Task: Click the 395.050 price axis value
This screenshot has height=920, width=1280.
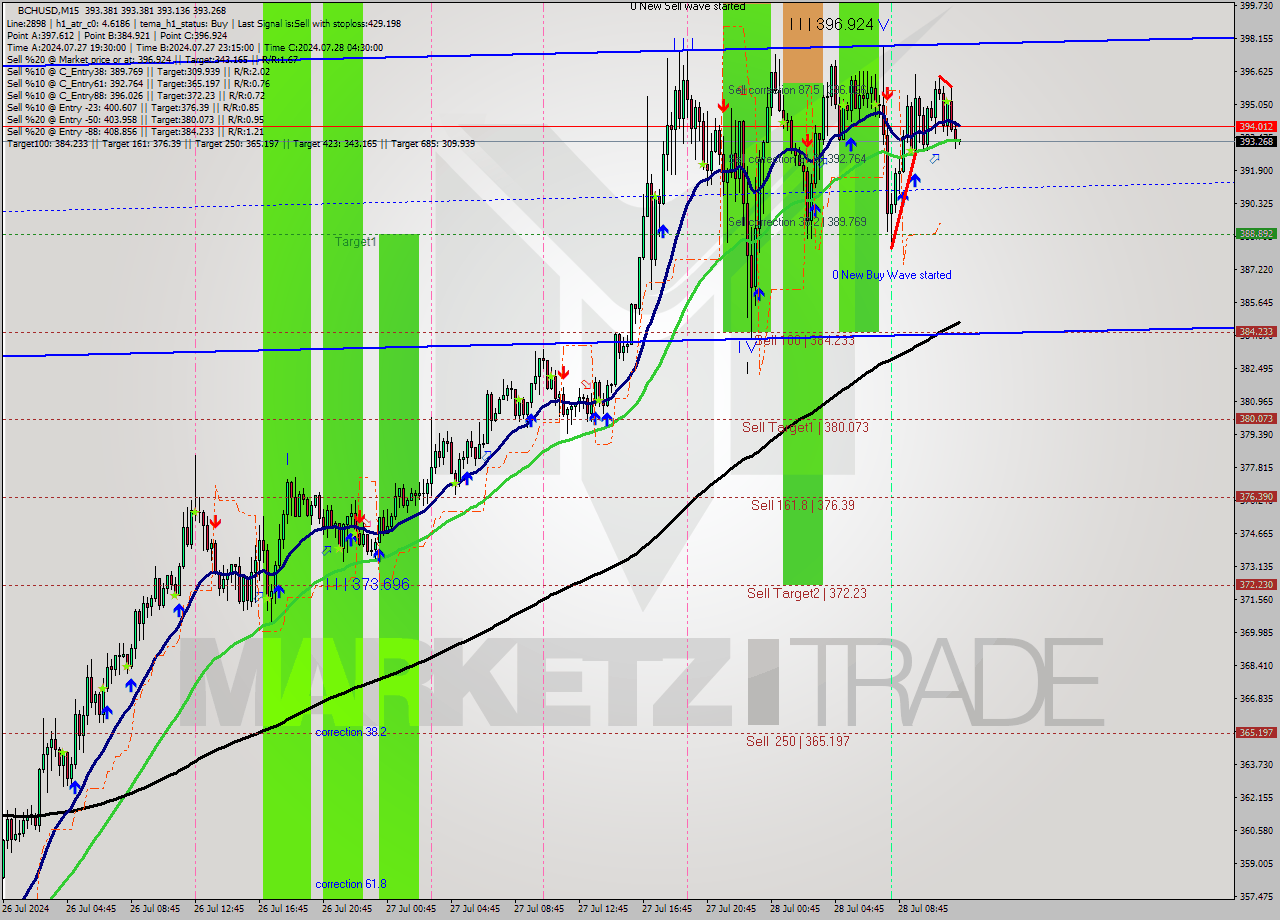Action: 1256,105
